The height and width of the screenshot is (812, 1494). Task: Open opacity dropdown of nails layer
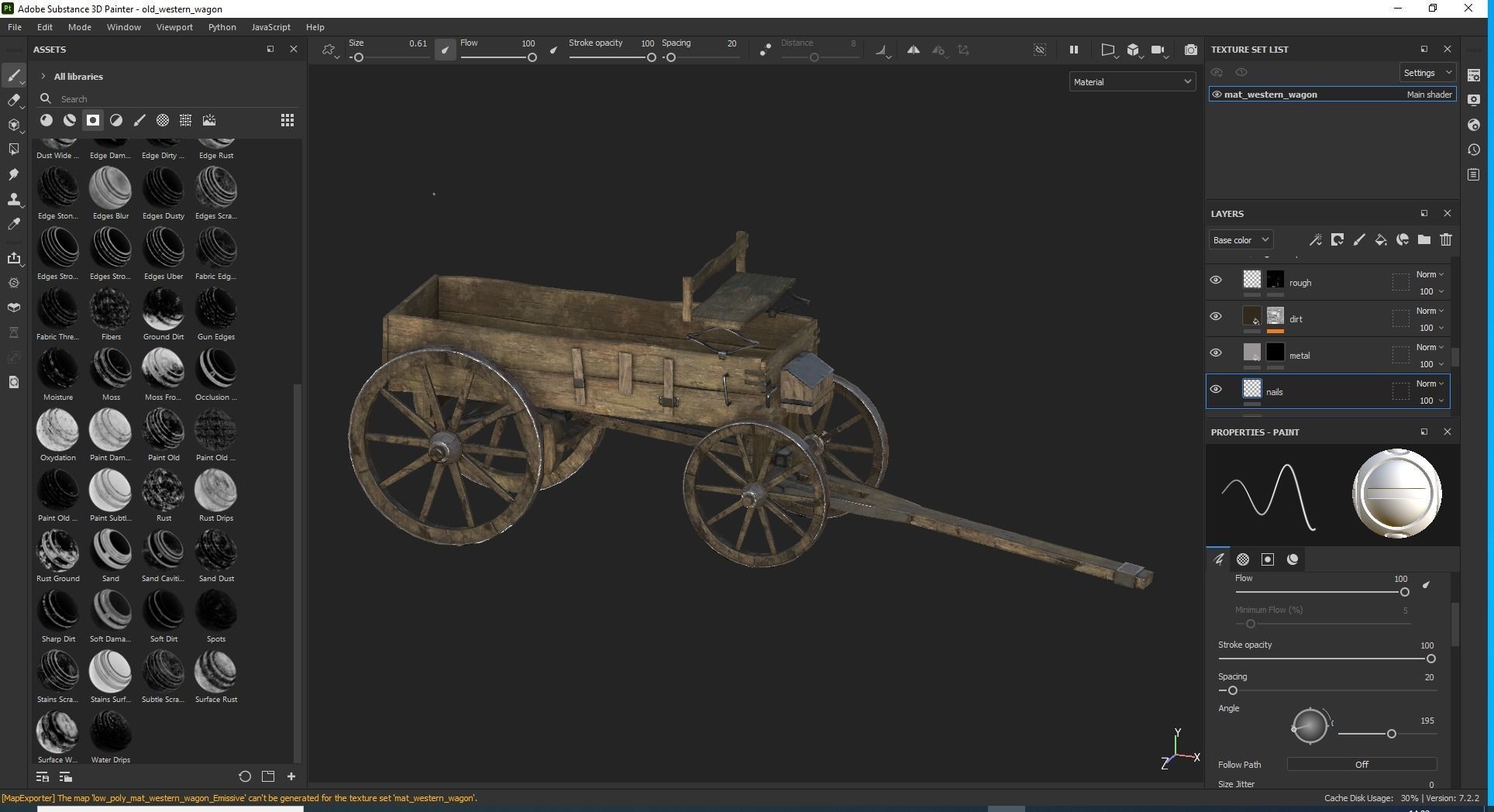point(1431,401)
